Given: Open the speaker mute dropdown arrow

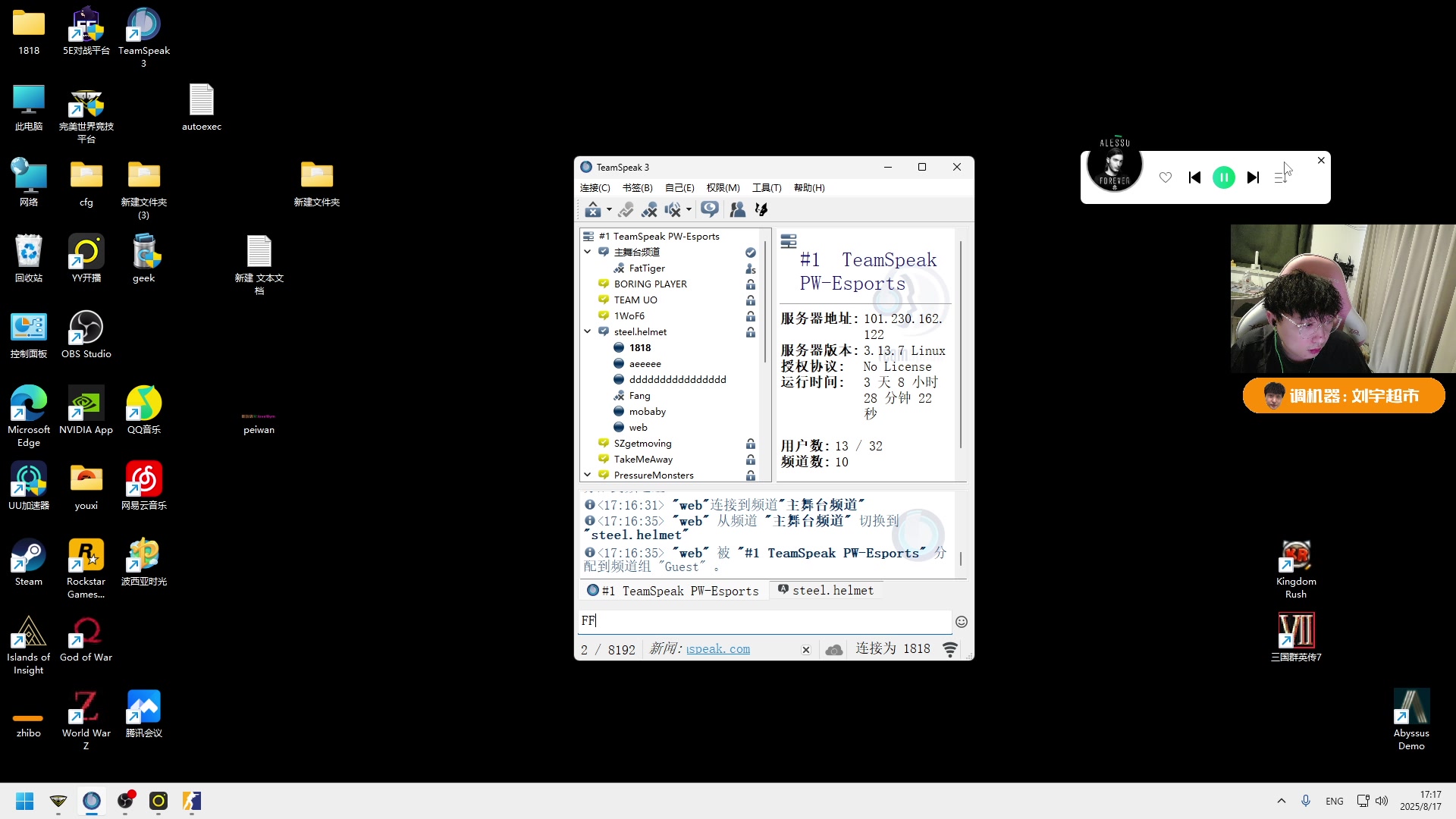Looking at the screenshot, I should 689,210.
